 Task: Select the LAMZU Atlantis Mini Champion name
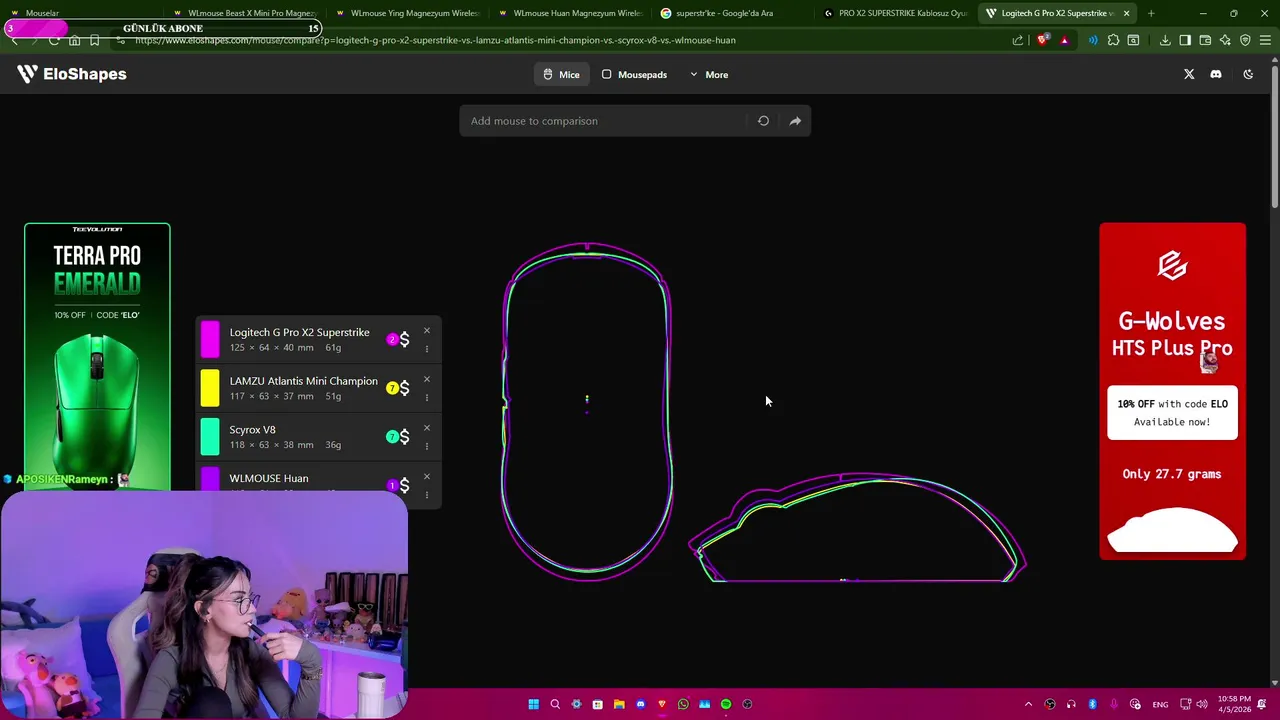pos(303,381)
